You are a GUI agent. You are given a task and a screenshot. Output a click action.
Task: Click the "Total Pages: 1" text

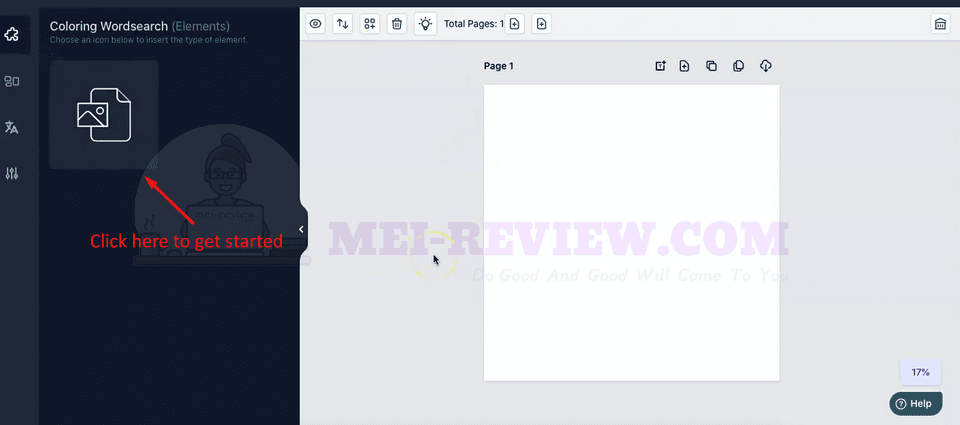click(473, 24)
